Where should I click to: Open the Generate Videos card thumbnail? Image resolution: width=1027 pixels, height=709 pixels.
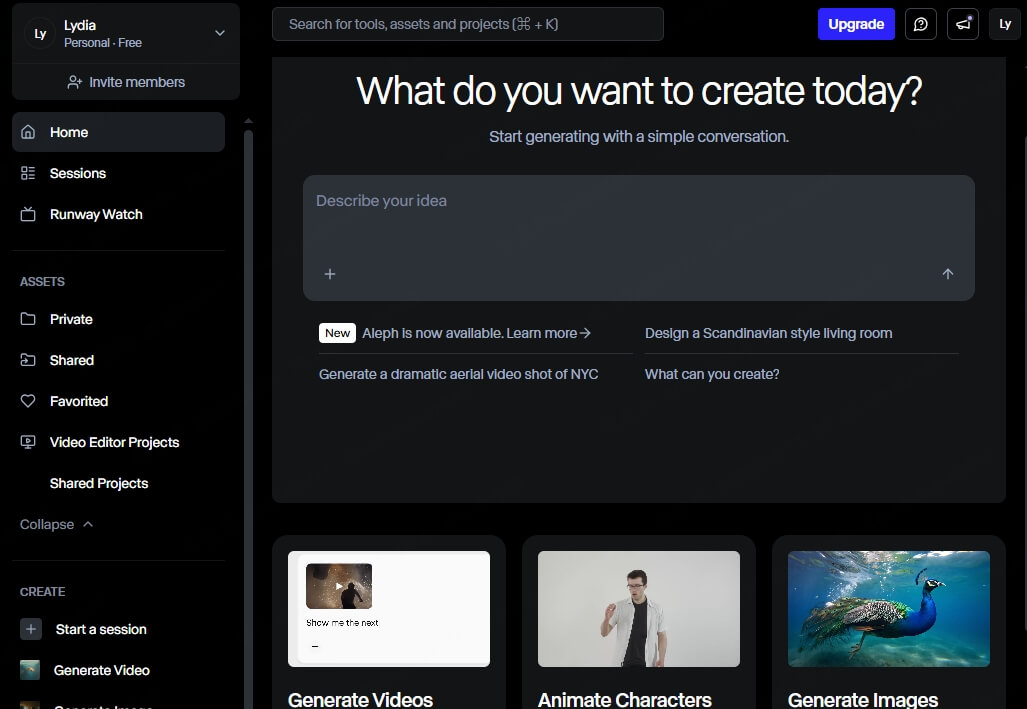[x=389, y=609]
